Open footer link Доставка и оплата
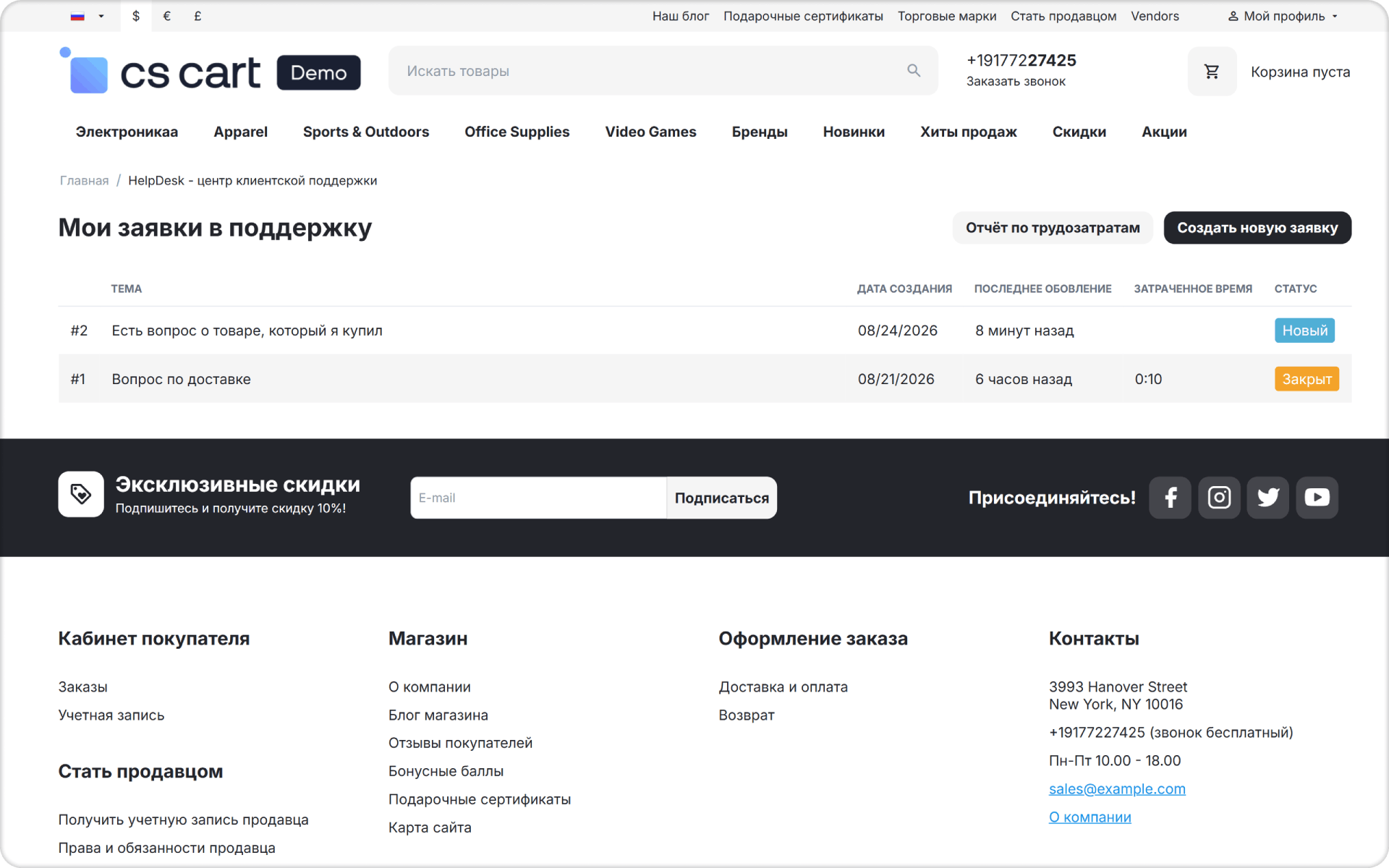1389x868 pixels. [783, 687]
